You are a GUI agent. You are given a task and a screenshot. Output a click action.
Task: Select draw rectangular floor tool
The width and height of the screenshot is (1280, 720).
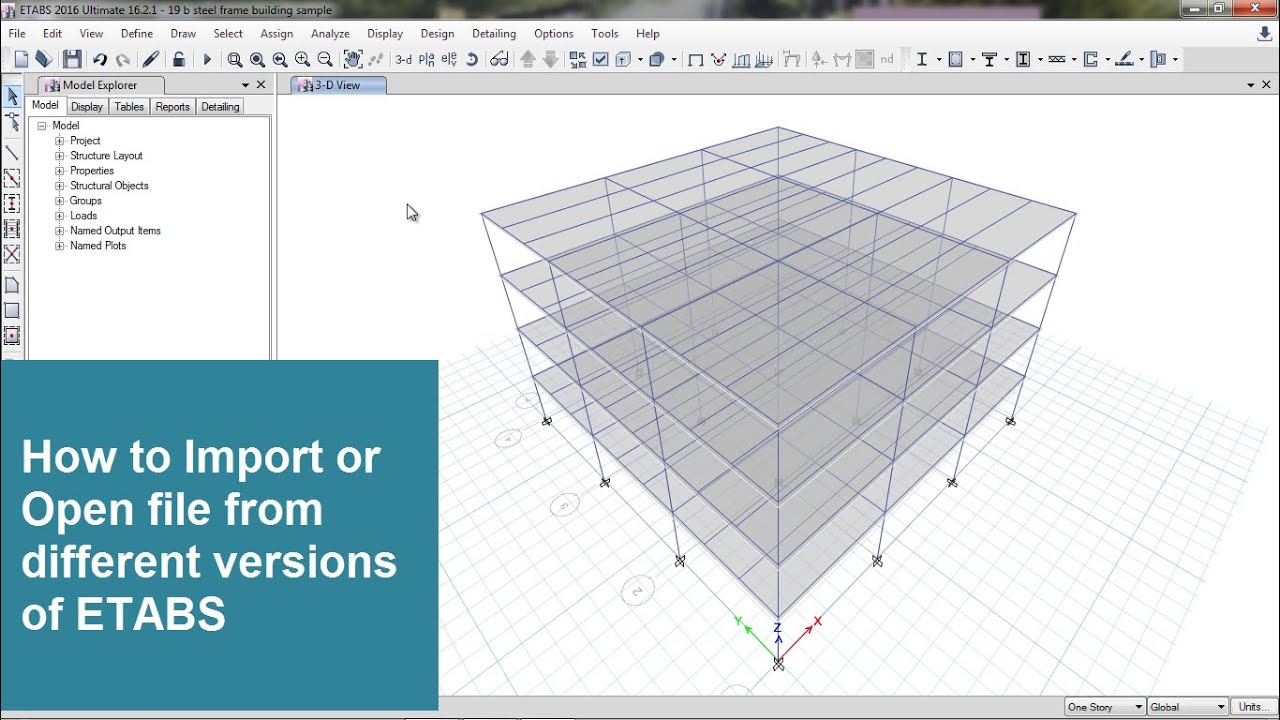click(x=12, y=311)
